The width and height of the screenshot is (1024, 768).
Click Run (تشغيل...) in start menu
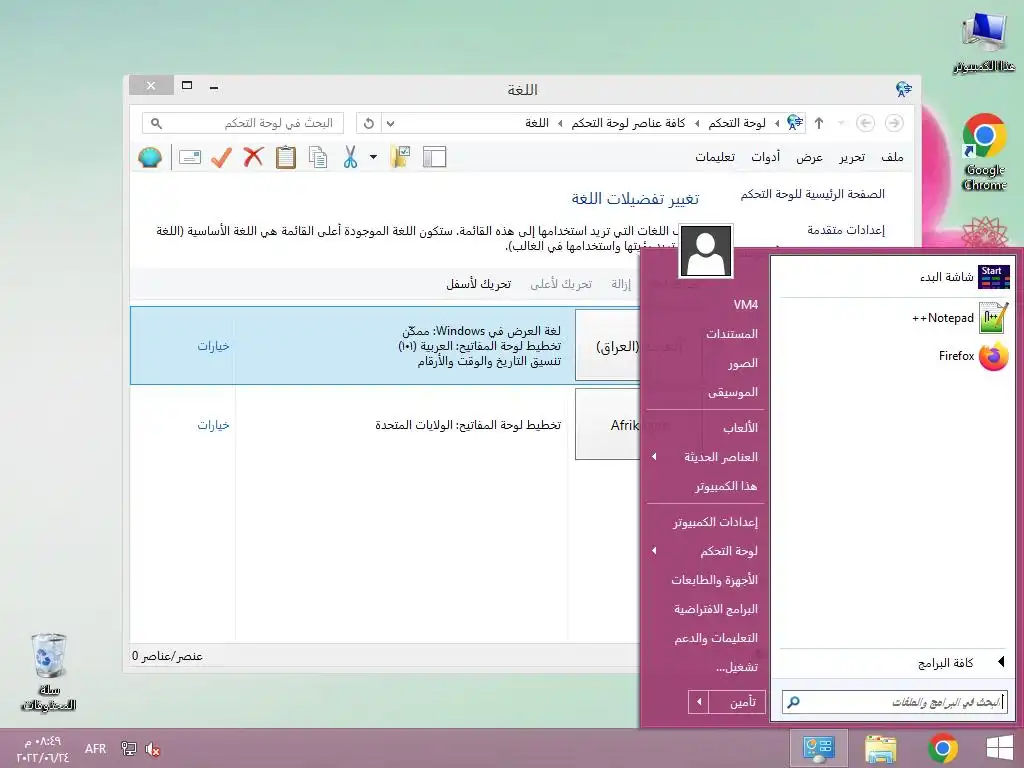coord(737,667)
